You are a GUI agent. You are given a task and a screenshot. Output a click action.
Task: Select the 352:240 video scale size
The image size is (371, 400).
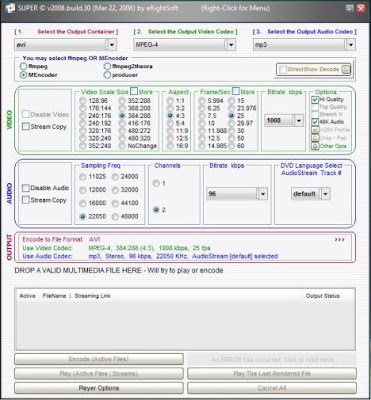83,146
